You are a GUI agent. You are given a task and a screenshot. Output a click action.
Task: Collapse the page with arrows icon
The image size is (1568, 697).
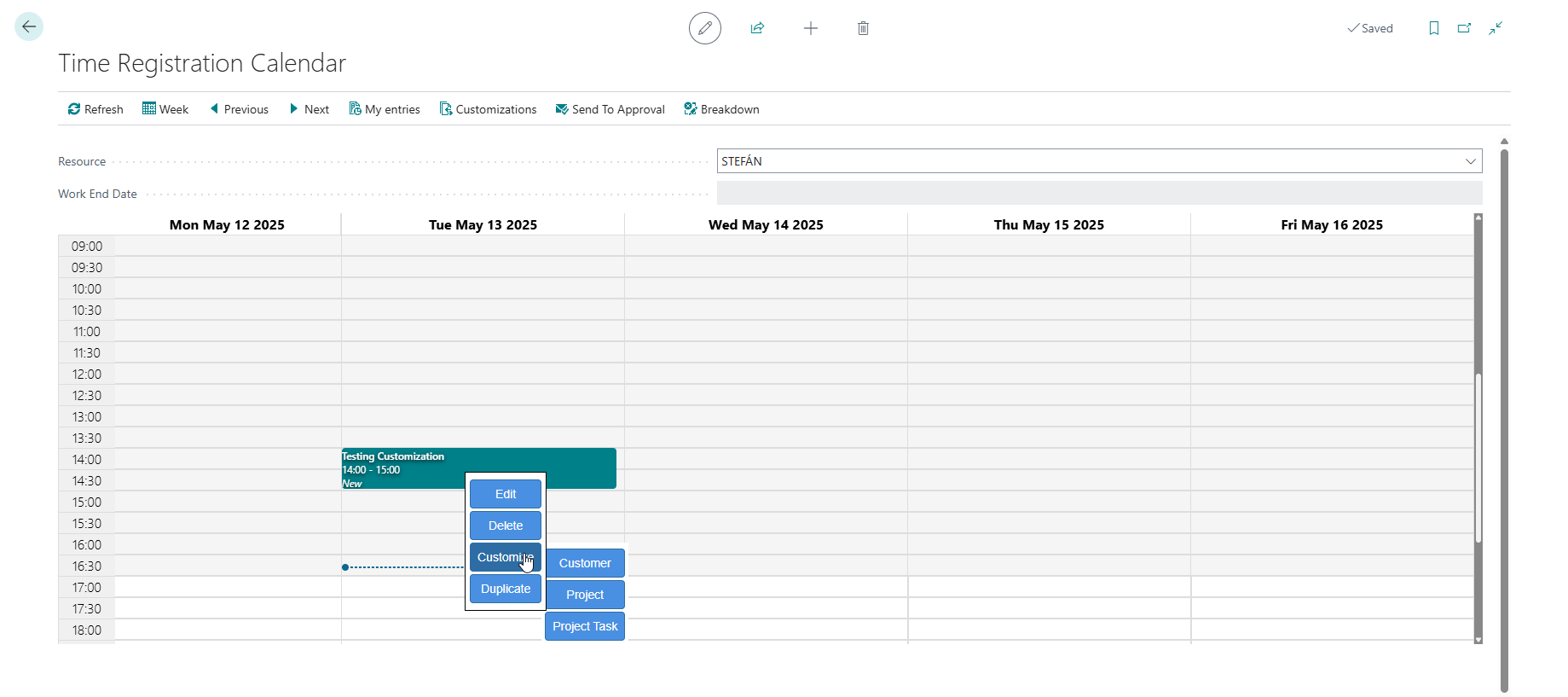1496,28
